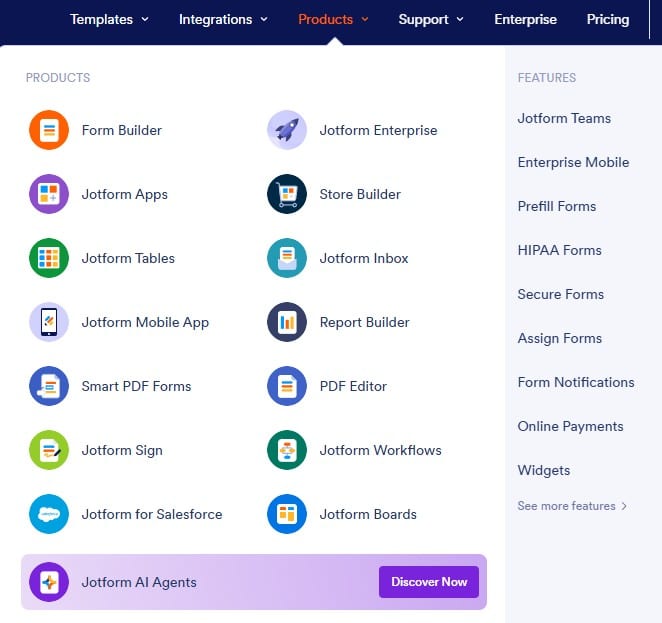Expand the Support dropdown menu

(x=431, y=19)
